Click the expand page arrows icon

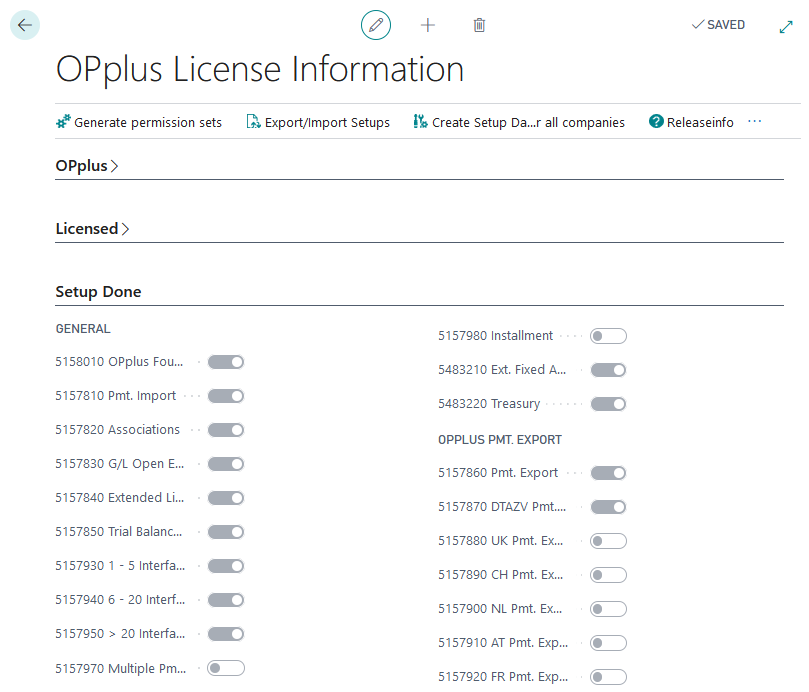pyautogui.click(x=785, y=27)
